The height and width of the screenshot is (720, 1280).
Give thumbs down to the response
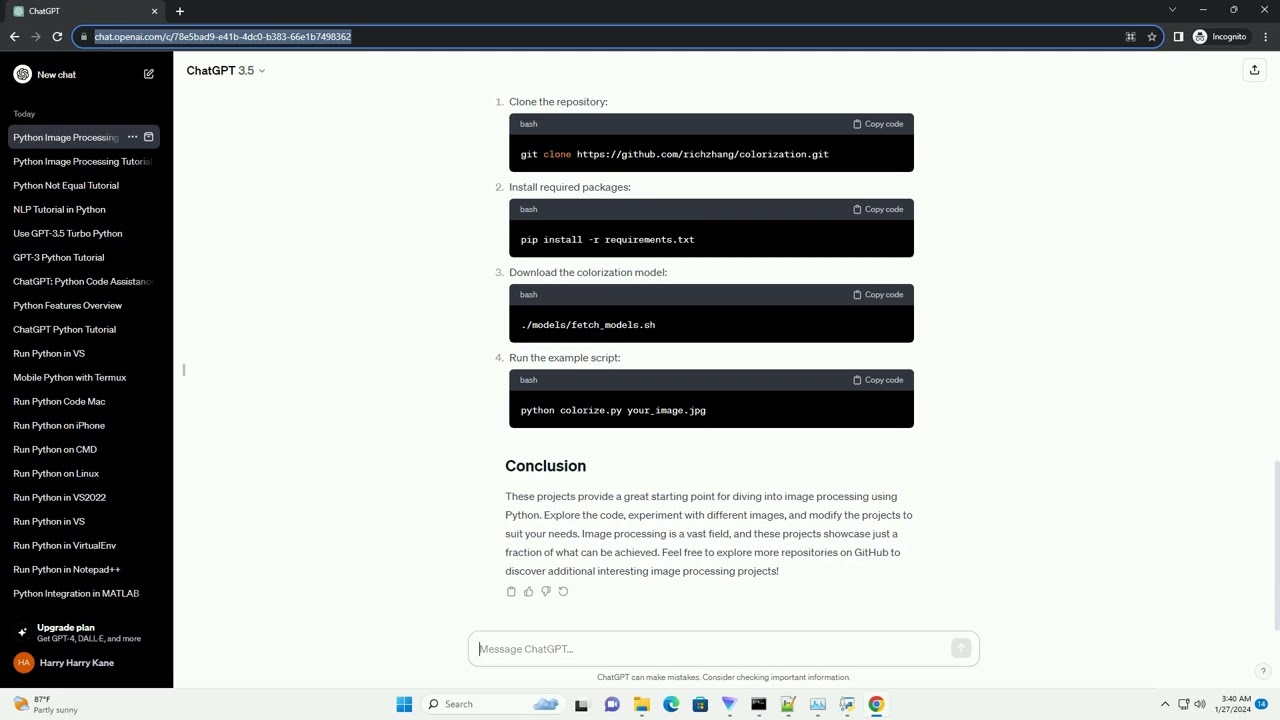coord(546,592)
